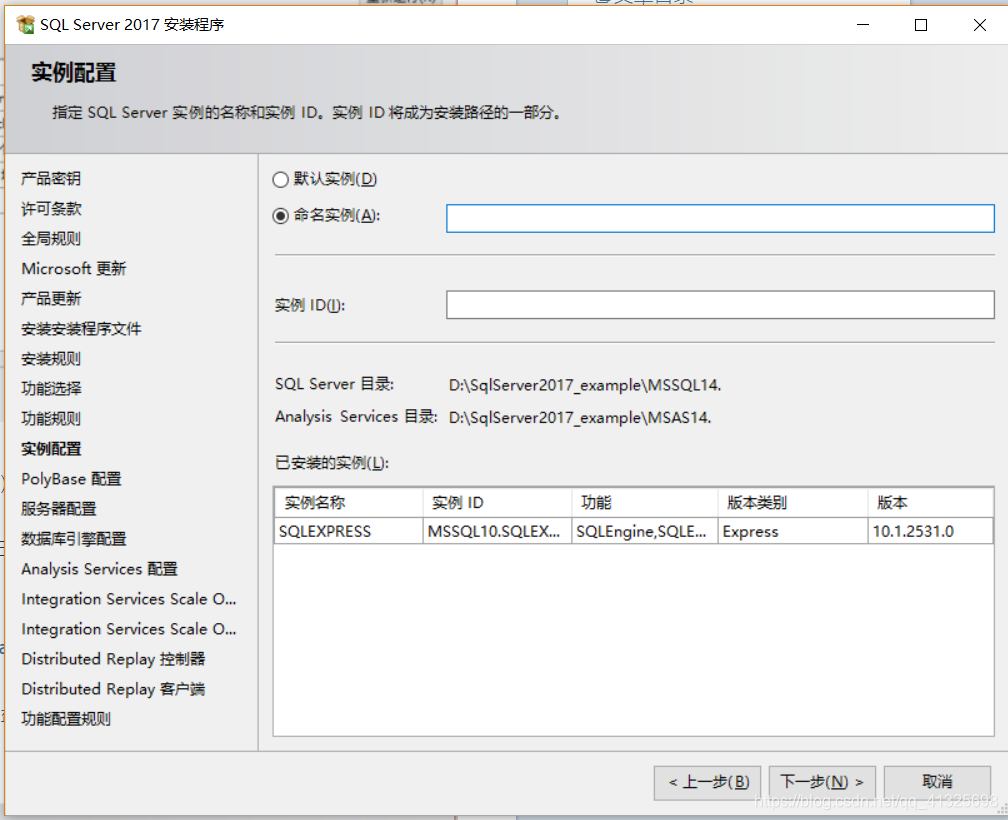Select the 服务器配置 sidebar step

coord(58,509)
